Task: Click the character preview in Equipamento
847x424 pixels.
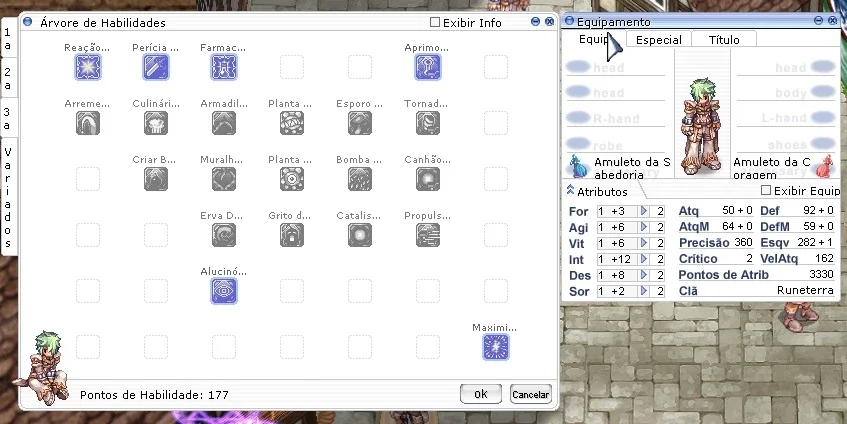Action: tap(702, 126)
